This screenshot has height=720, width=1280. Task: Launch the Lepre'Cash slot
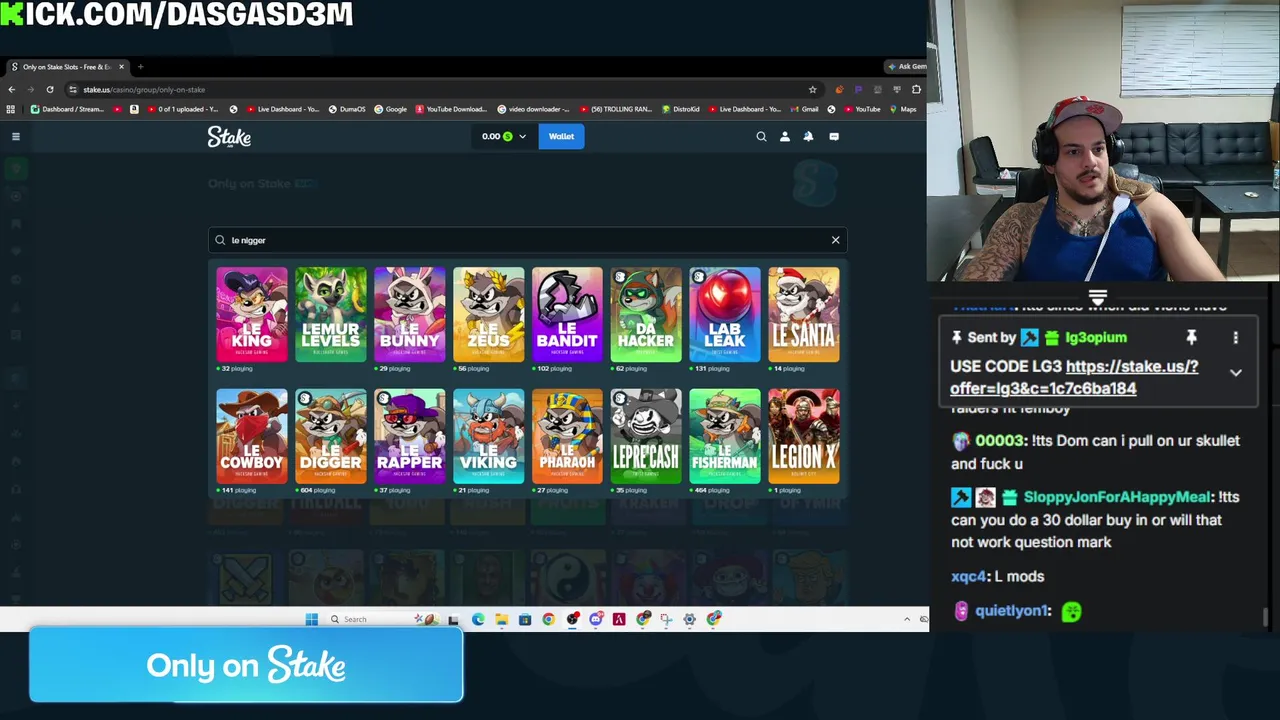click(x=647, y=436)
